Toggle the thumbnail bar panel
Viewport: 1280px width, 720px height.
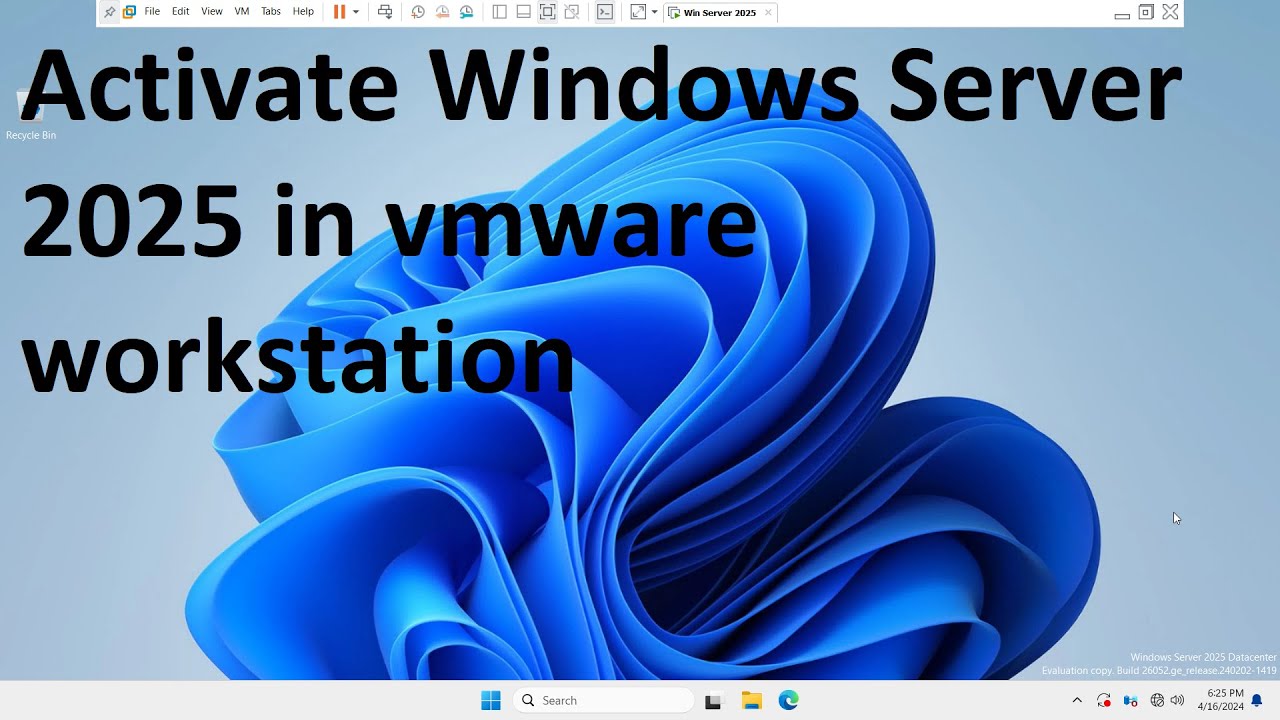523,12
